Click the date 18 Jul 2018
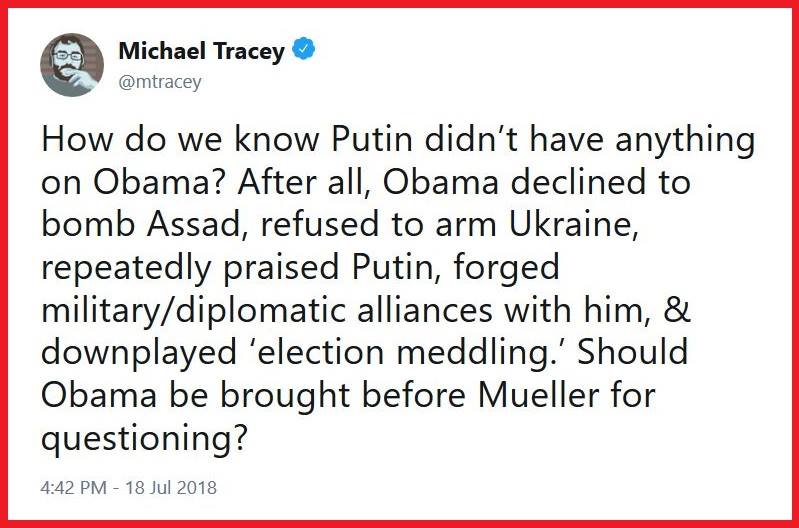The image size is (799, 528). point(169,490)
